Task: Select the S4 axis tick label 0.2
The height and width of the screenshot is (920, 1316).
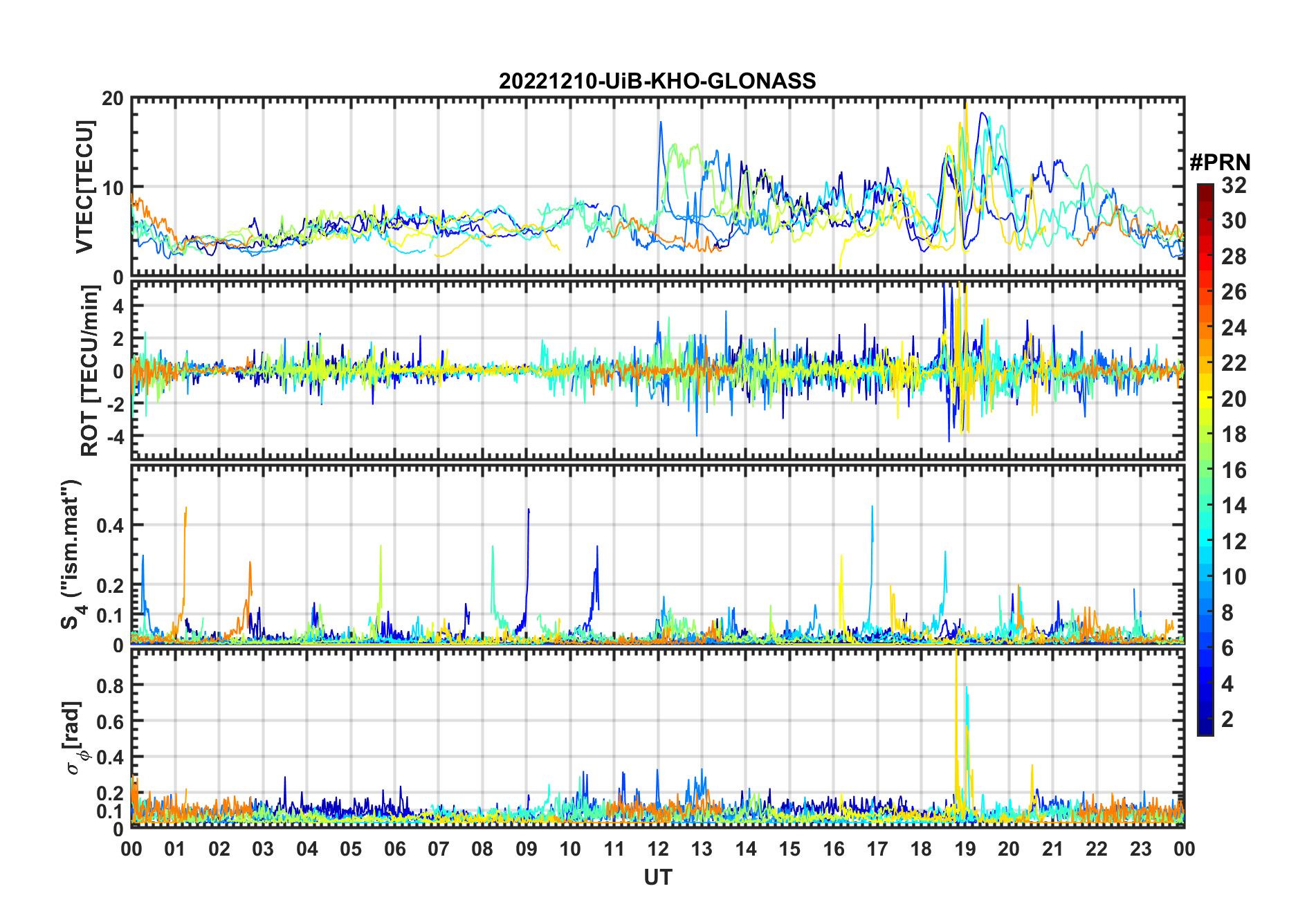Action: coord(110,585)
